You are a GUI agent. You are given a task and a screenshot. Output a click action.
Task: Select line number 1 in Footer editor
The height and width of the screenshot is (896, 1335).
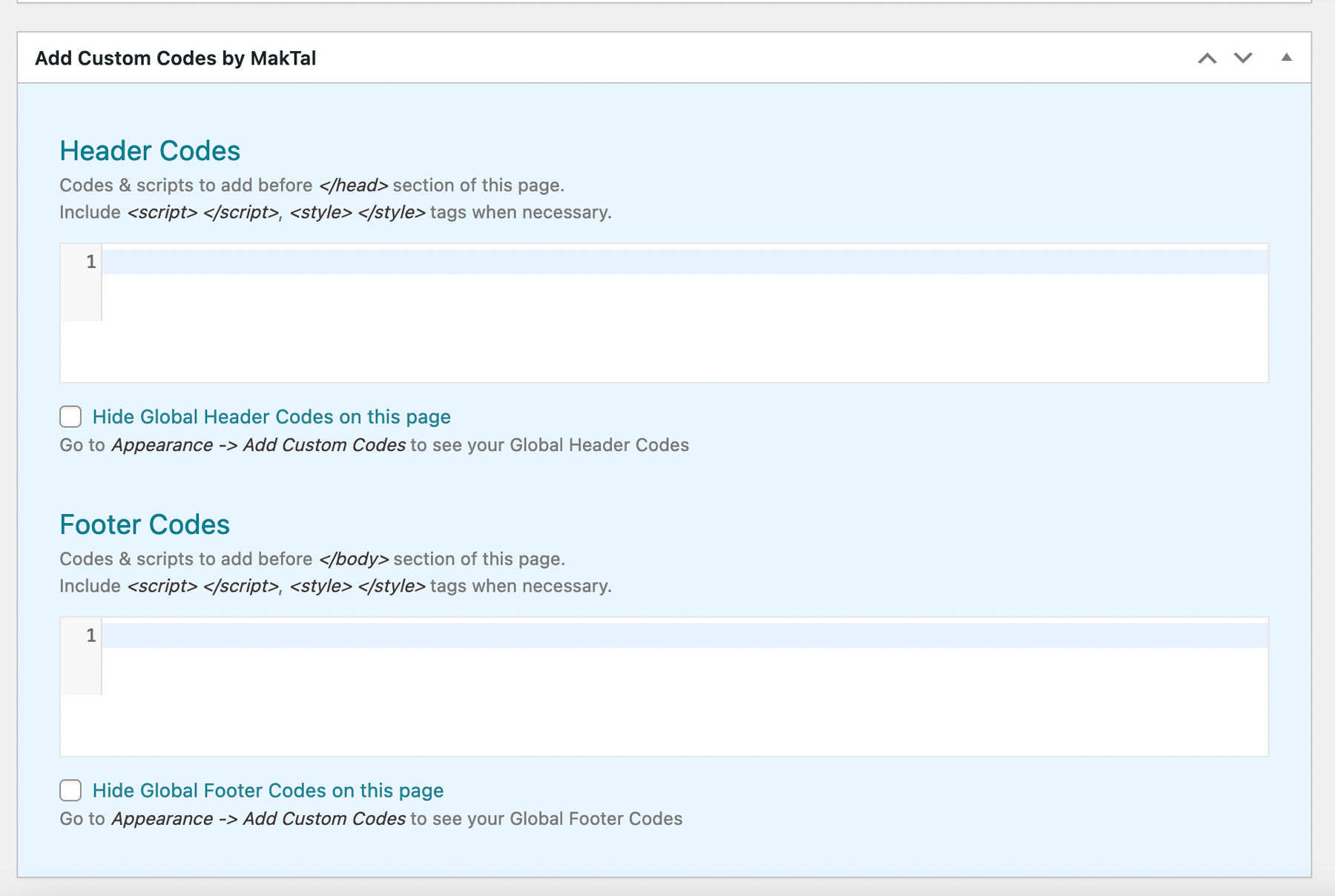coord(91,636)
